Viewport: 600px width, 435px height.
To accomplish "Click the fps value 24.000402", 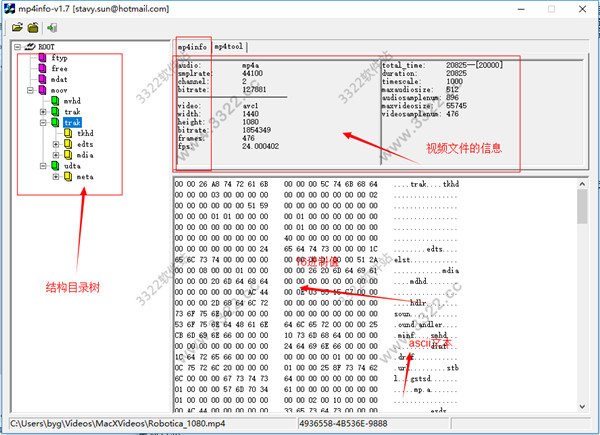I will [261, 146].
